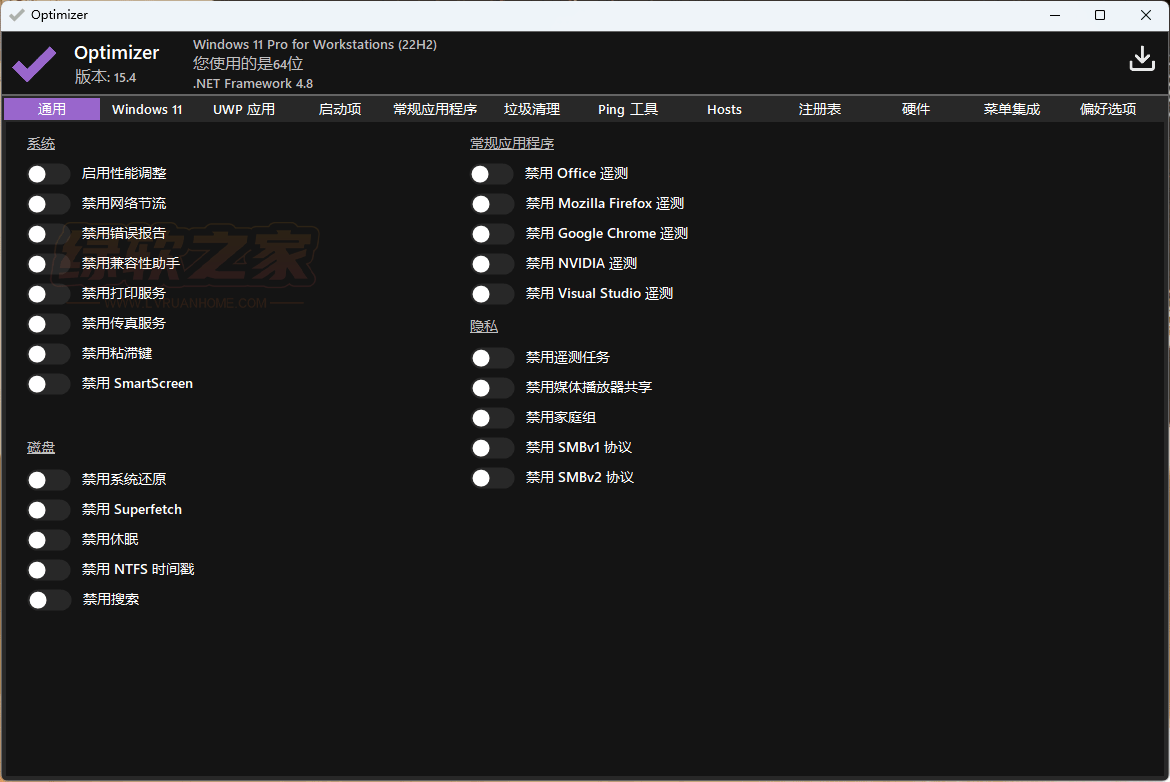Open the 注册表 tab

pos(819,109)
